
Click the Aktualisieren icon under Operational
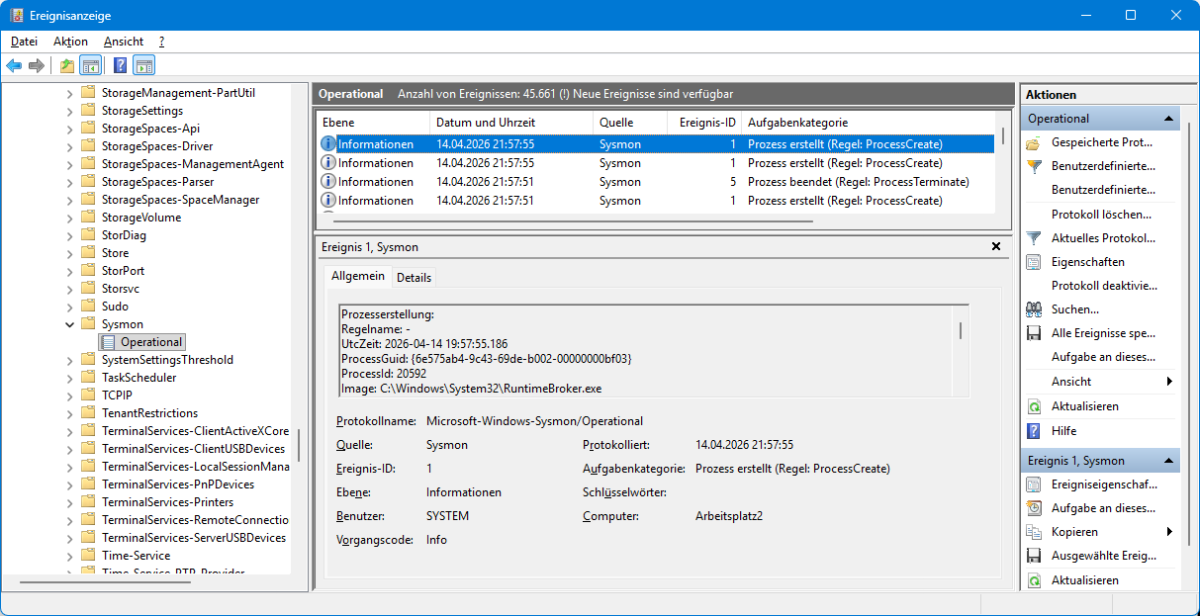coord(1034,407)
